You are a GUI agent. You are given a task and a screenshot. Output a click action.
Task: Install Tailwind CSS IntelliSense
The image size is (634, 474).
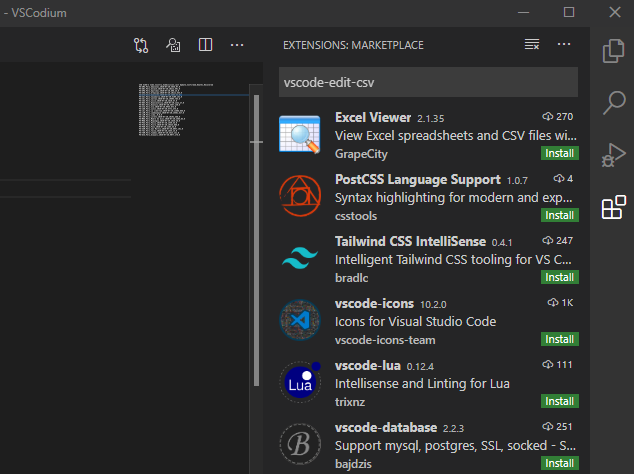click(560, 277)
